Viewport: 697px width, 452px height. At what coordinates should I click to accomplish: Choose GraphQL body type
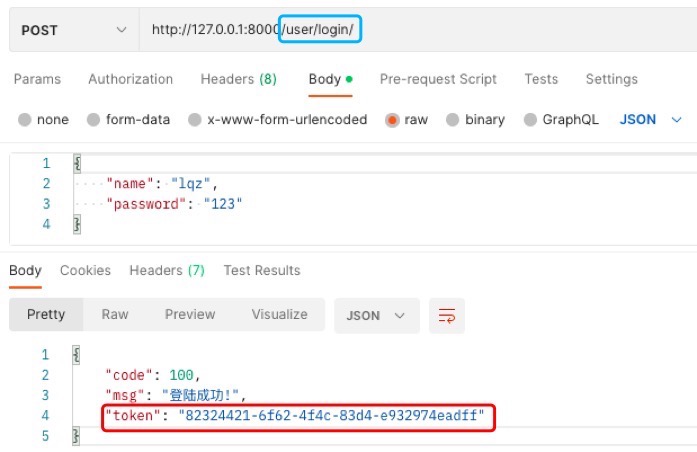coord(531,120)
